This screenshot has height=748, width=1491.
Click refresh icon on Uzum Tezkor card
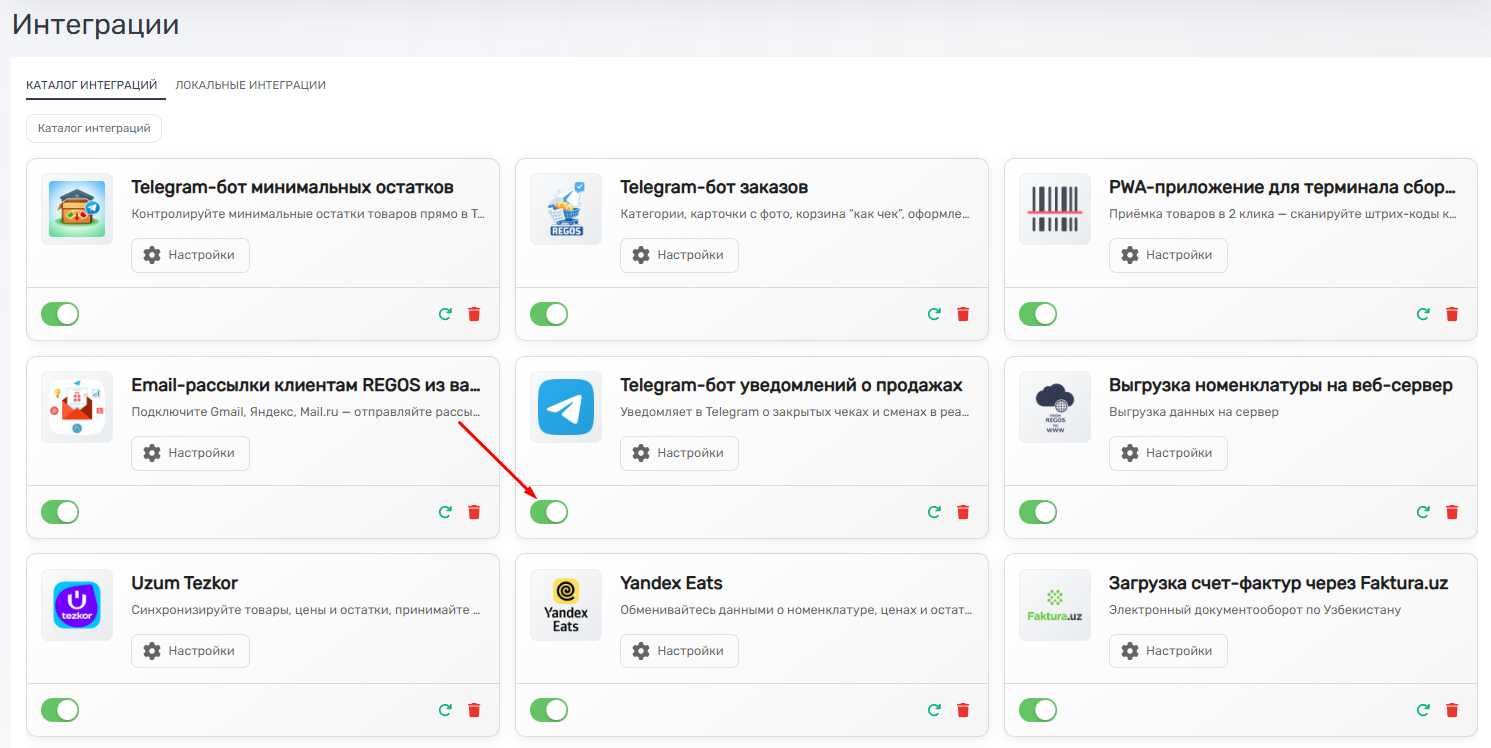tap(445, 710)
